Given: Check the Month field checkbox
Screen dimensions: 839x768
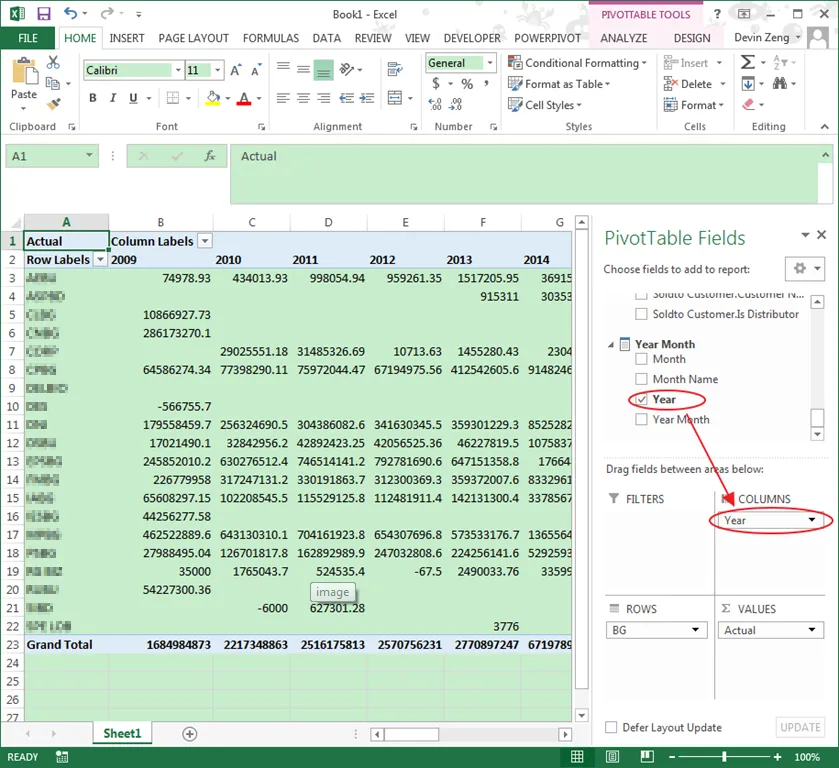Looking at the screenshot, I should click(x=641, y=359).
